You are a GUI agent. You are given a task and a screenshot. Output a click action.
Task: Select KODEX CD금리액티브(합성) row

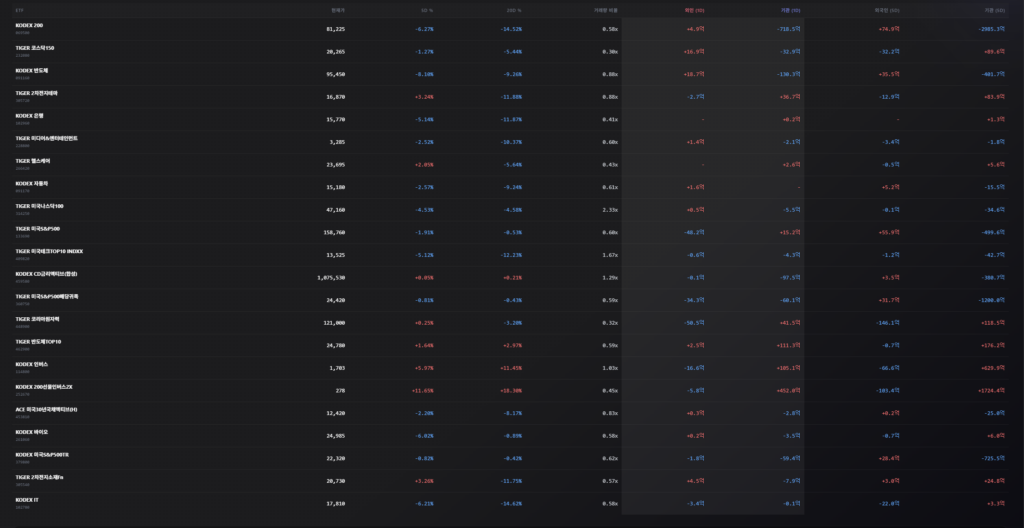46,274
